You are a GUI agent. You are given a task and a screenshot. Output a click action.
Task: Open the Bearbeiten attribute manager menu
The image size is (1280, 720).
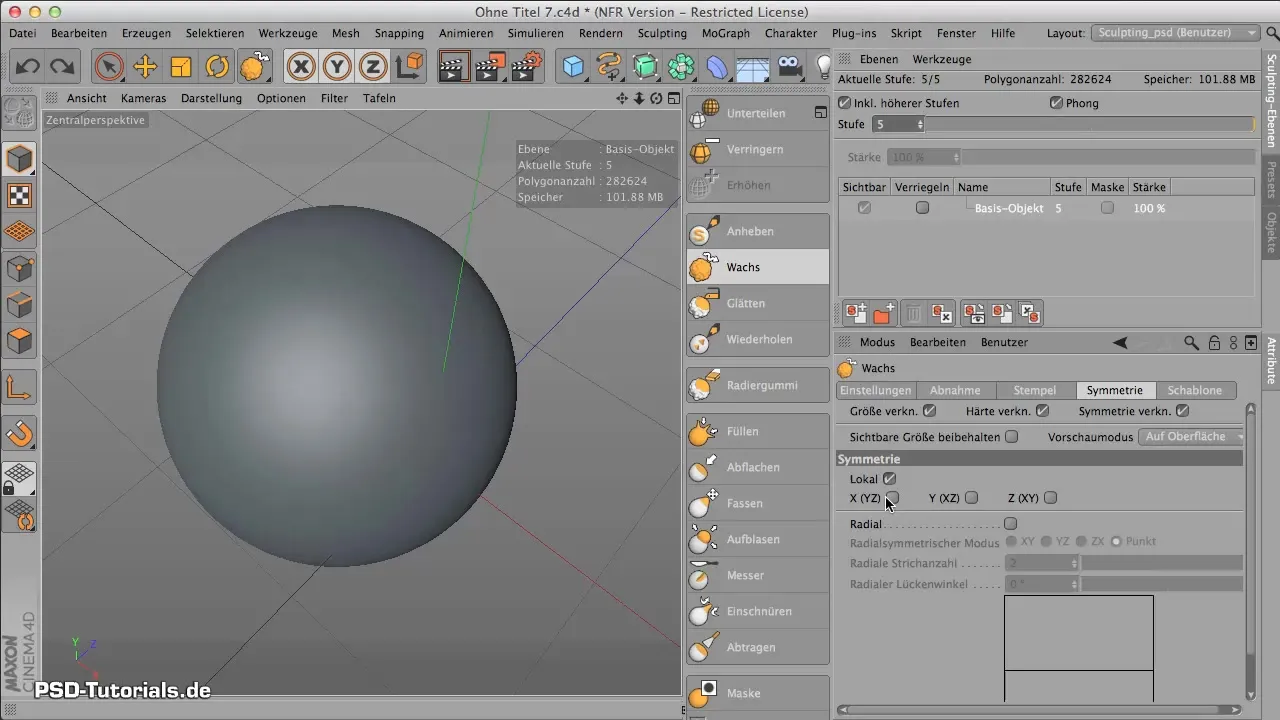click(937, 342)
